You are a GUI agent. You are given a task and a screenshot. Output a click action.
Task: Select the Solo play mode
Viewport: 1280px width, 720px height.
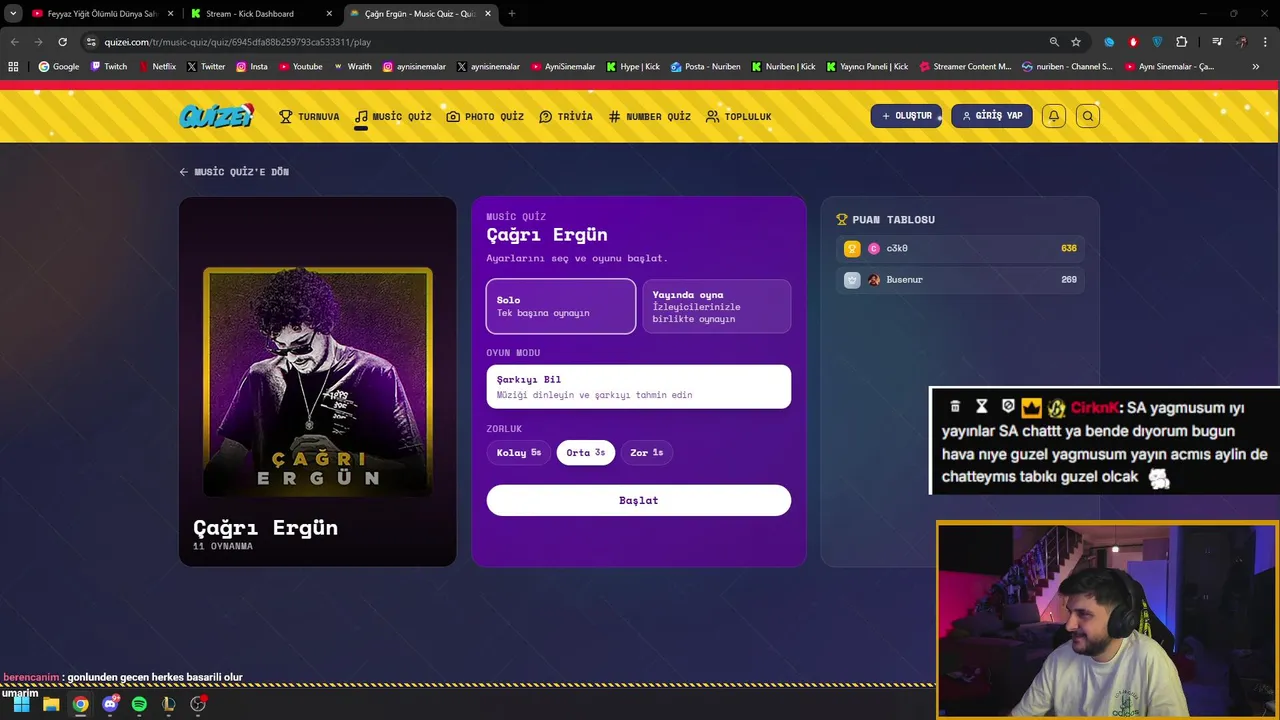(561, 306)
